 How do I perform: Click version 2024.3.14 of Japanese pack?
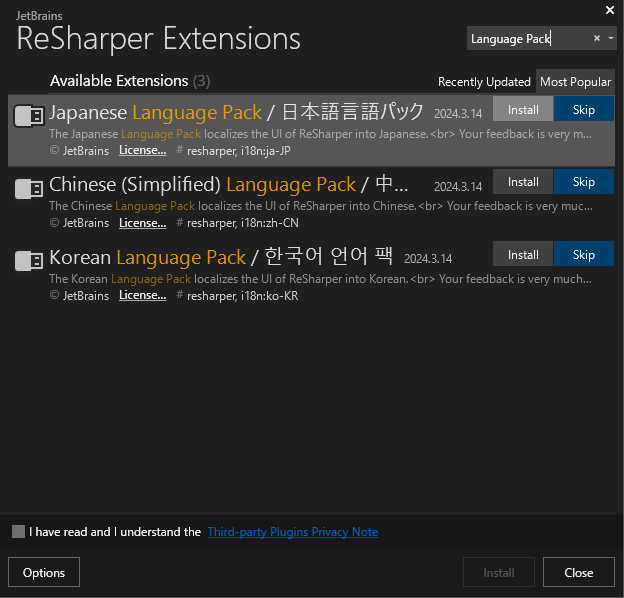click(458, 114)
